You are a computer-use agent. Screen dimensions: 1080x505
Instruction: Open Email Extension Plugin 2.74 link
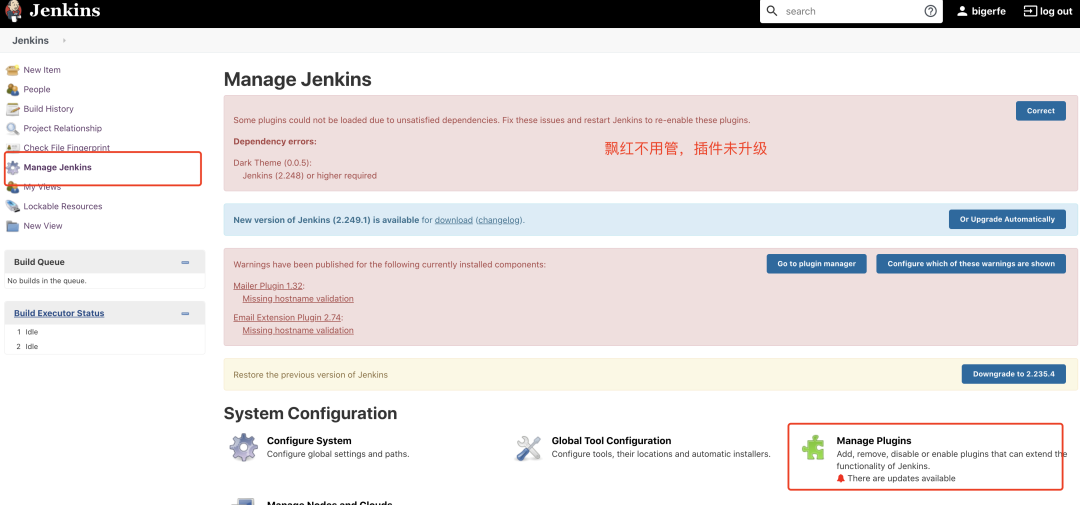pyautogui.click(x=287, y=317)
